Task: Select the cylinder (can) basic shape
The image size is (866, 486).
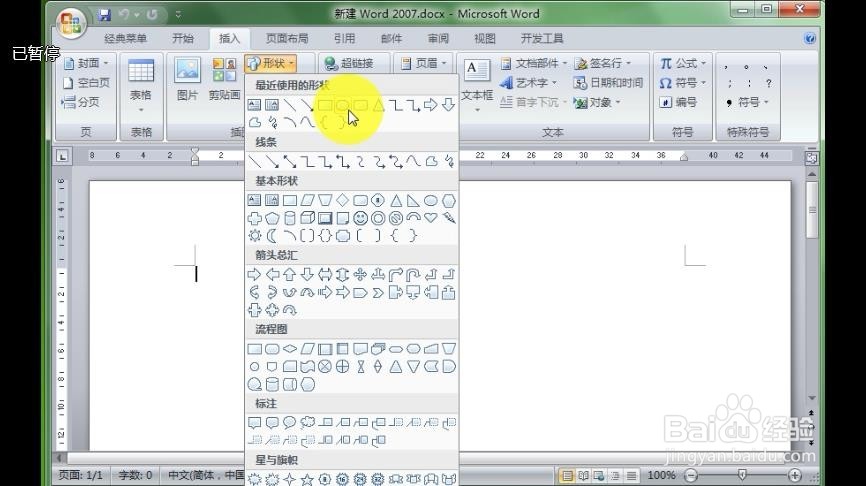Action: click(x=289, y=218)
